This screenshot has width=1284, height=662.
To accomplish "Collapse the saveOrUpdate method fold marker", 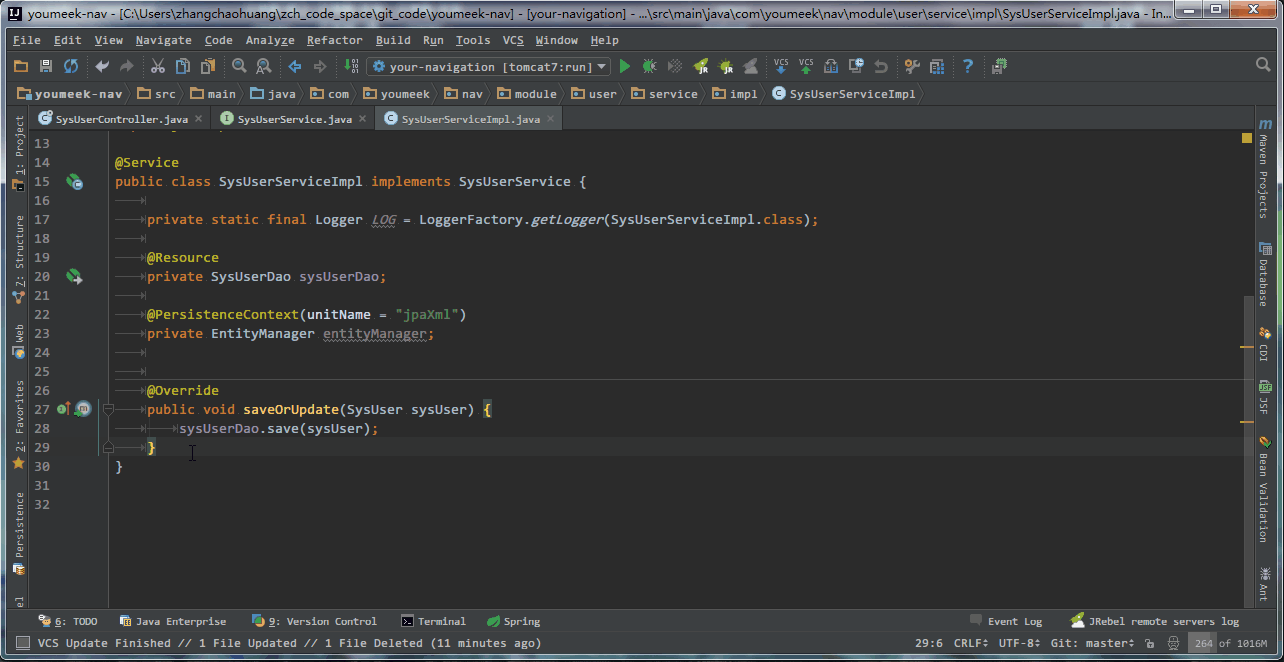I will click(108, 409).
